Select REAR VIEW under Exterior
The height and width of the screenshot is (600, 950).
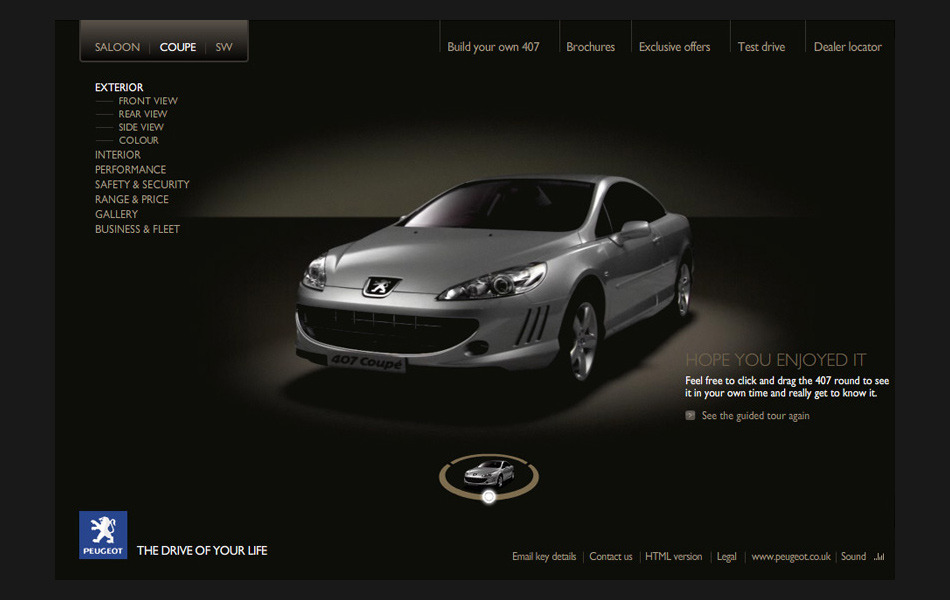coord(142,114)
